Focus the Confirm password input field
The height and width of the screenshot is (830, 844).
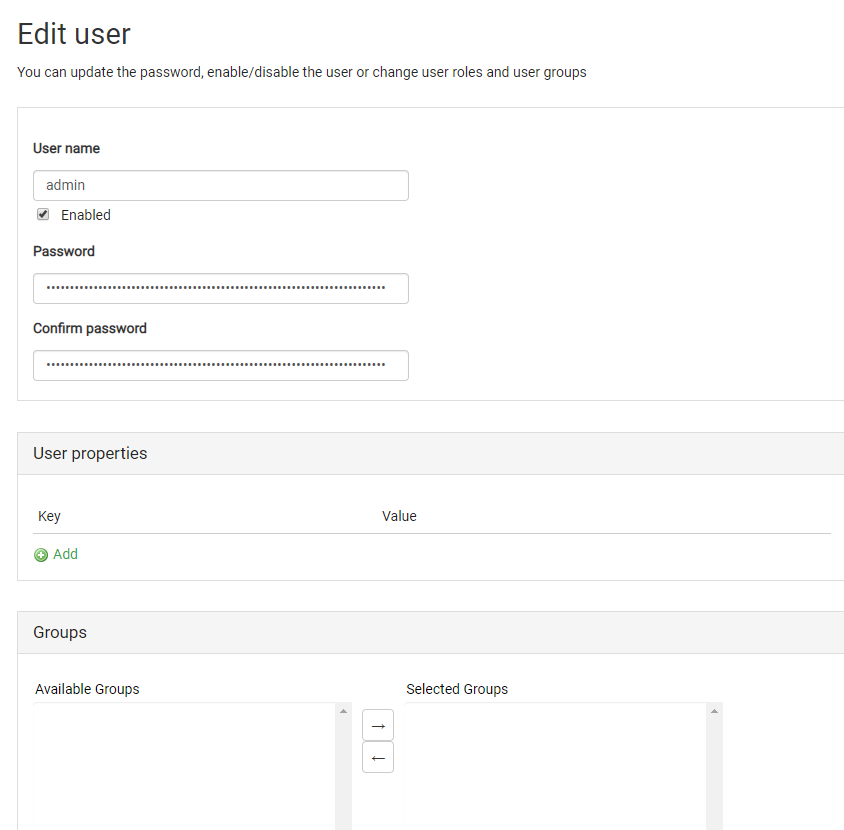click(221, 365)
